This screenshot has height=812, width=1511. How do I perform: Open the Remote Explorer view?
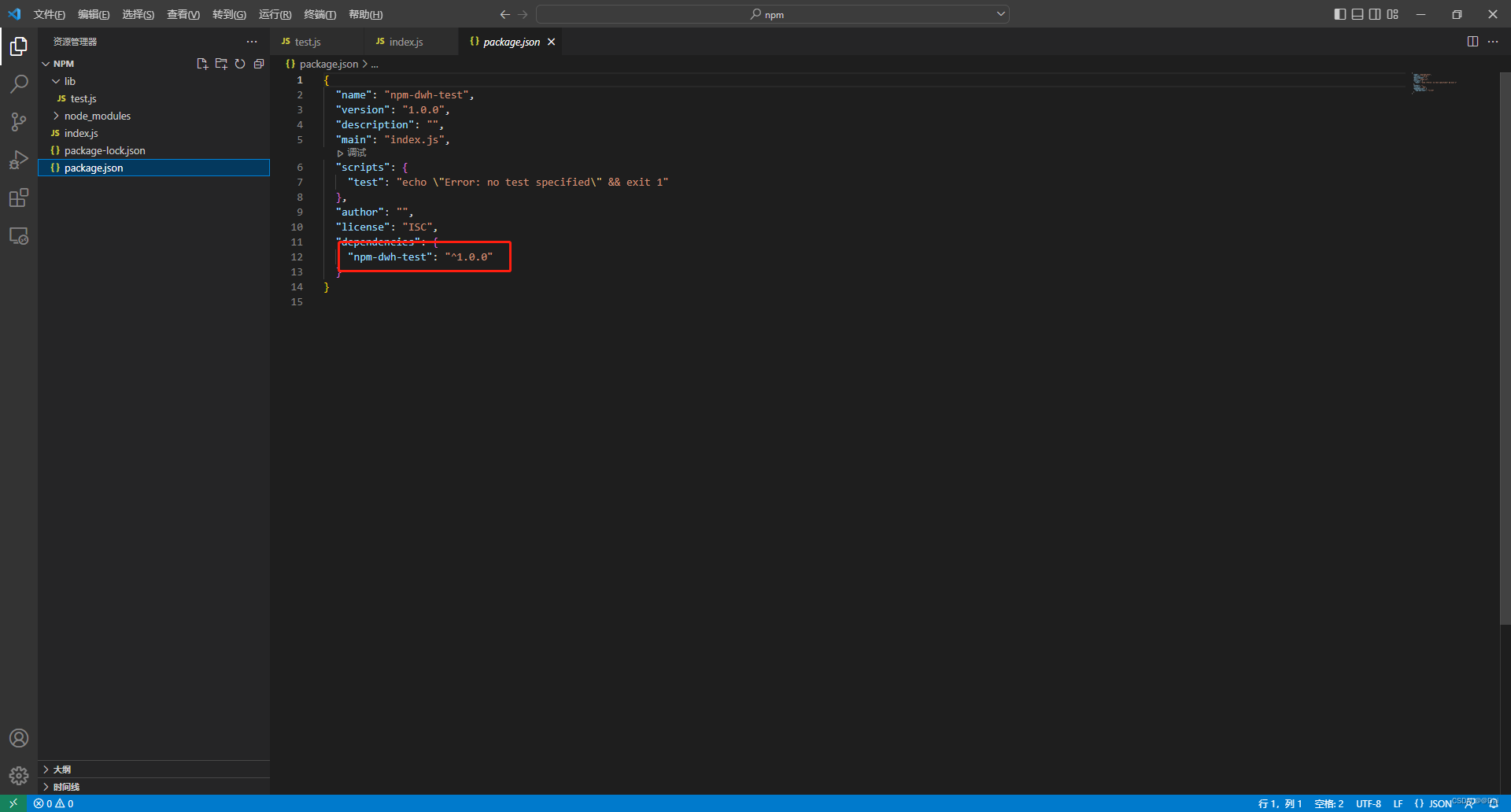19,236
